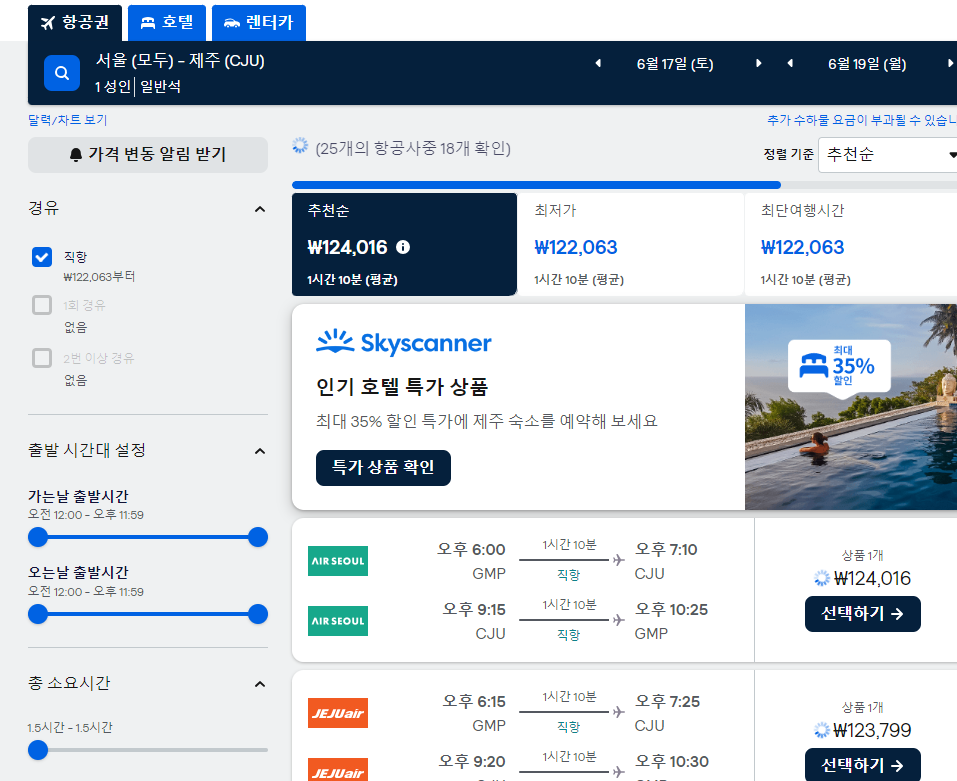Screen dimensions: 957x781
Task: Click the airplane icon on the 항공권 tab
Action: (x=48, y=22)
